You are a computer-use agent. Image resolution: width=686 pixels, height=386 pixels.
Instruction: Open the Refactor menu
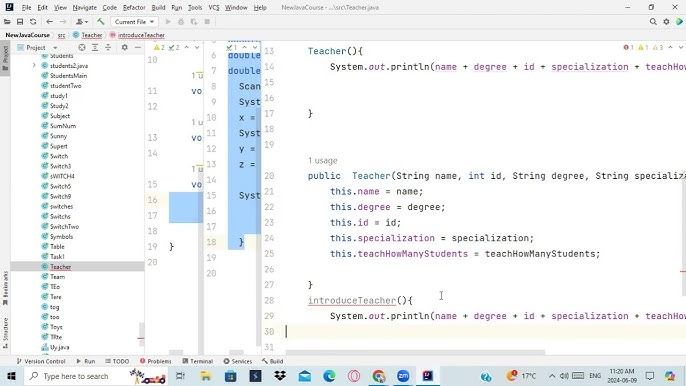point(134,7)
